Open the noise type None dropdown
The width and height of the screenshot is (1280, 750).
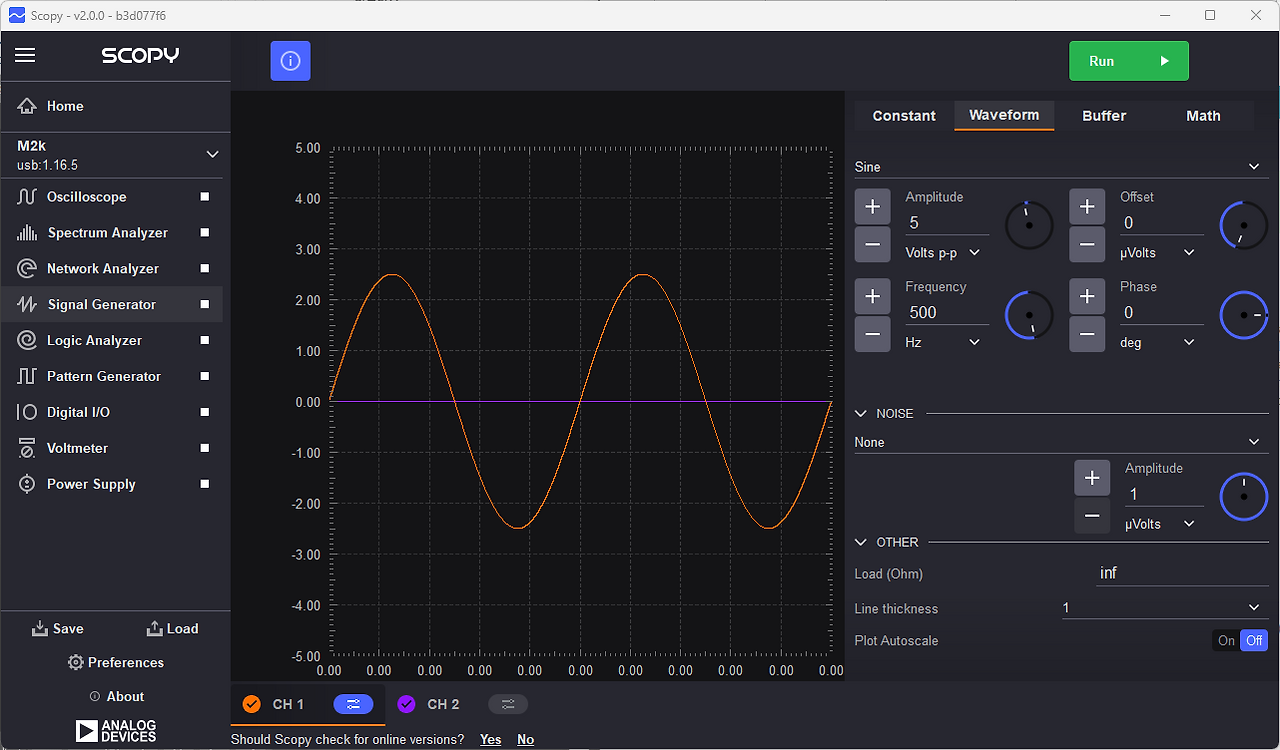click(1061, 442)
